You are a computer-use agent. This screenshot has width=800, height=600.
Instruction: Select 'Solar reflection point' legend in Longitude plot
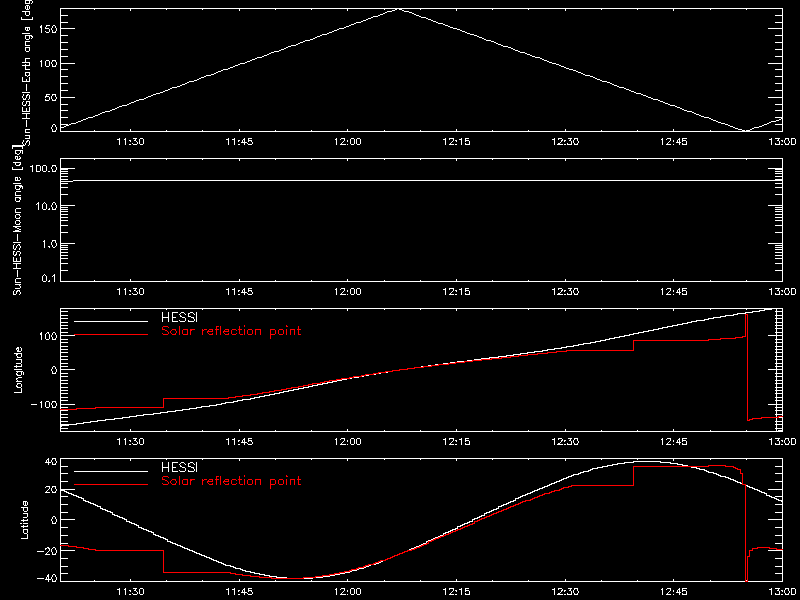click(231, 331)
